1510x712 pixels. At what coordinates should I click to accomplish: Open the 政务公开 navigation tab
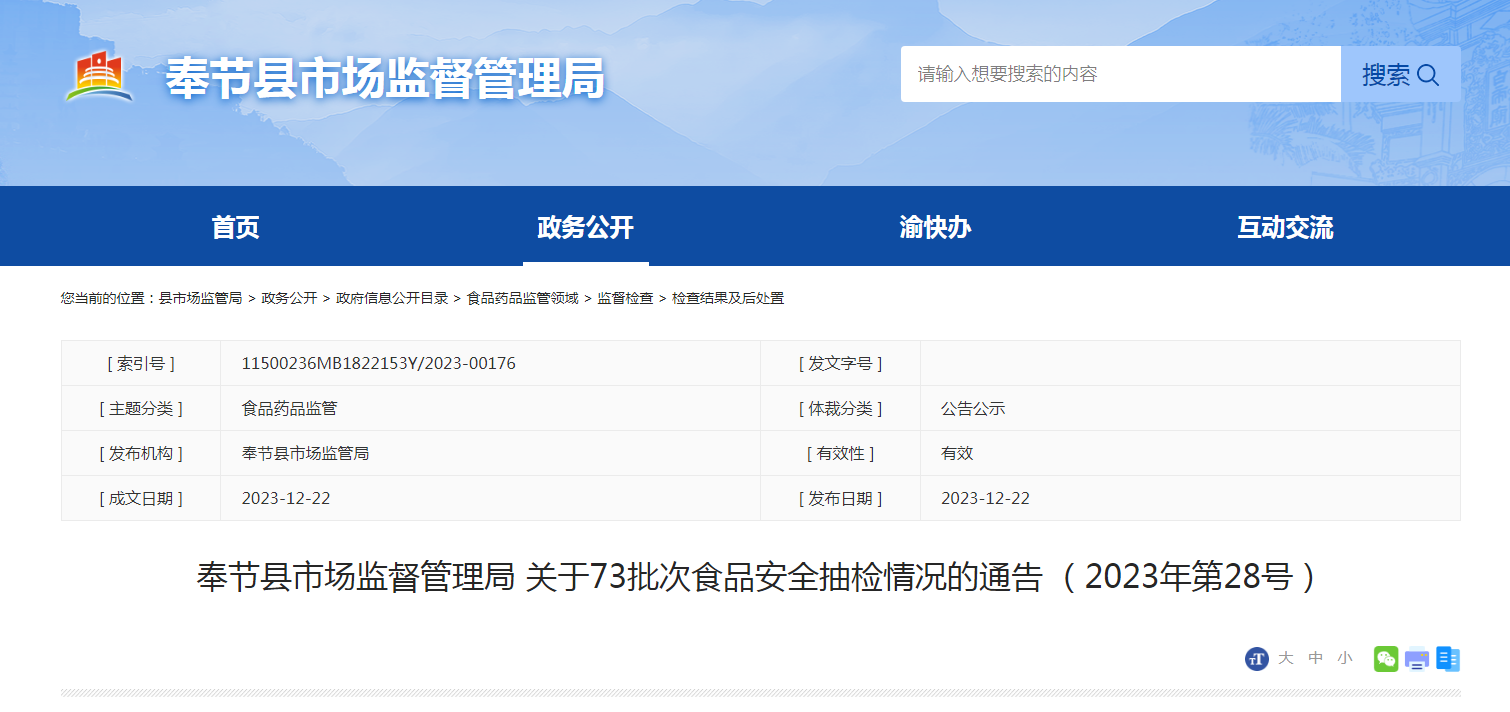(585, 227)
